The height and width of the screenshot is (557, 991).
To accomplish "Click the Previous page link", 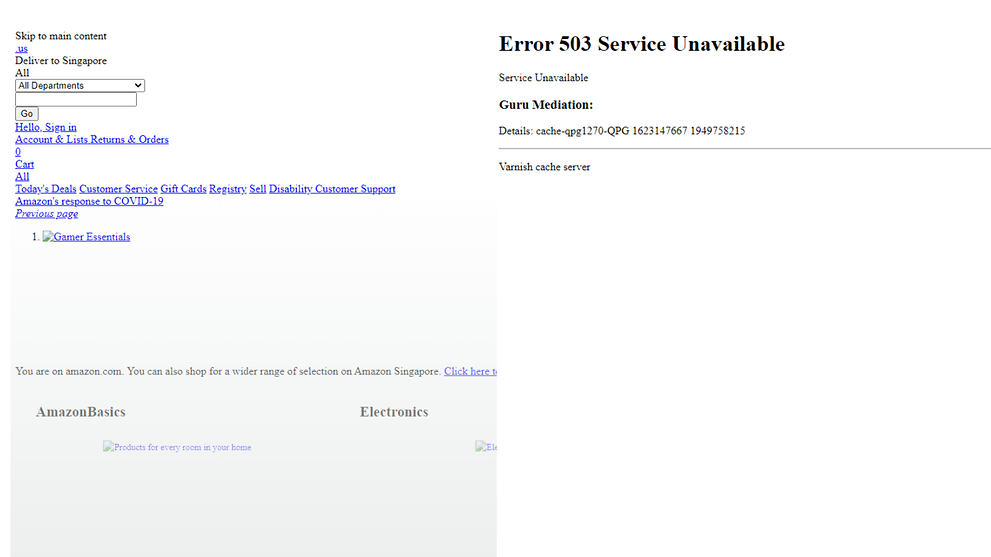I will 47,214.
